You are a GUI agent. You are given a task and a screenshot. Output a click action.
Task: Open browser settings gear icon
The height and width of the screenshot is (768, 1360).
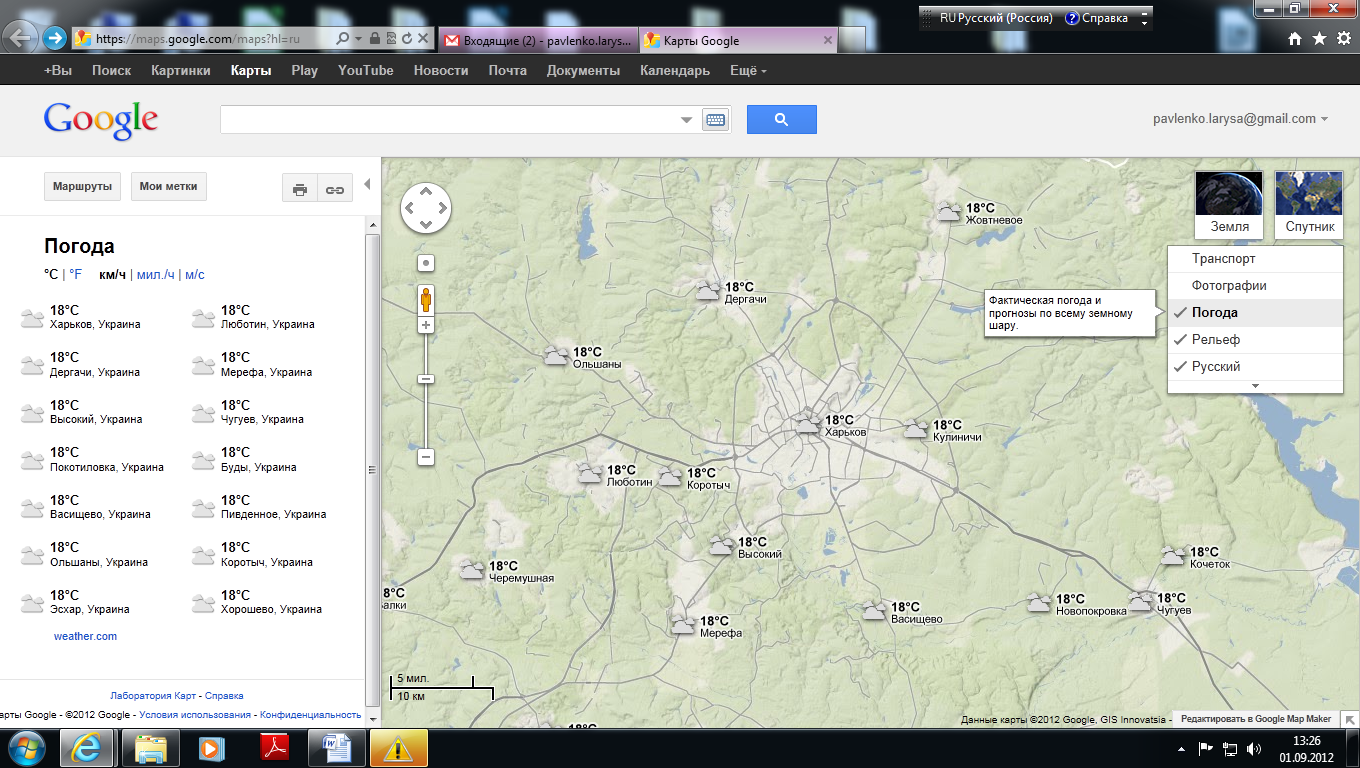coord(1342,38)
